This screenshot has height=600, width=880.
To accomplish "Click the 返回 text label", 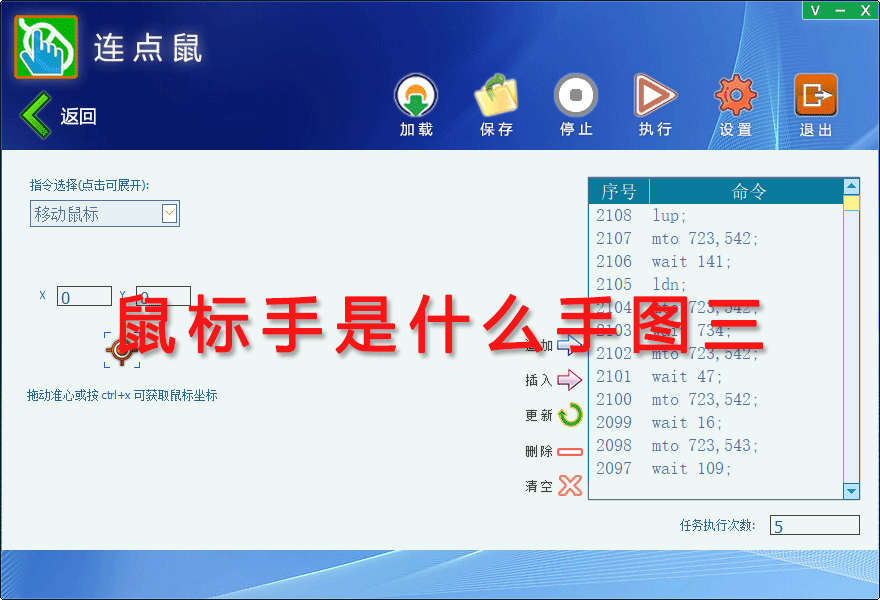I will pyautogui.click(x=79, y=116).
